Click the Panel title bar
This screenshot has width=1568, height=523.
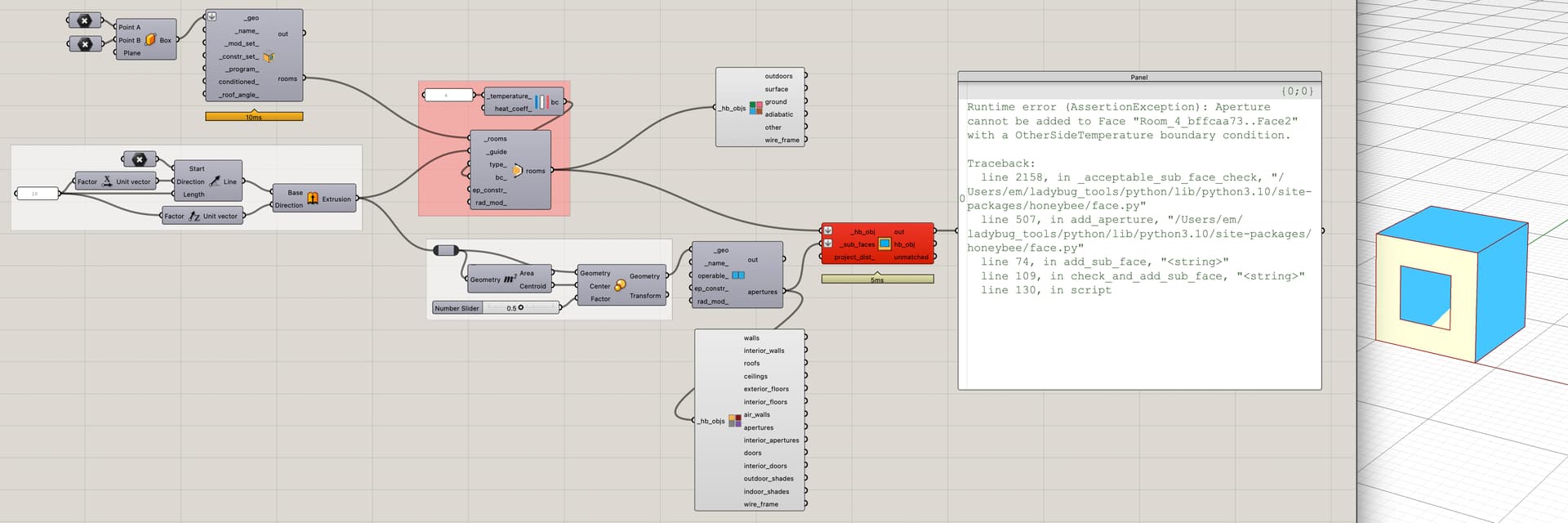tap(1138, 77)
